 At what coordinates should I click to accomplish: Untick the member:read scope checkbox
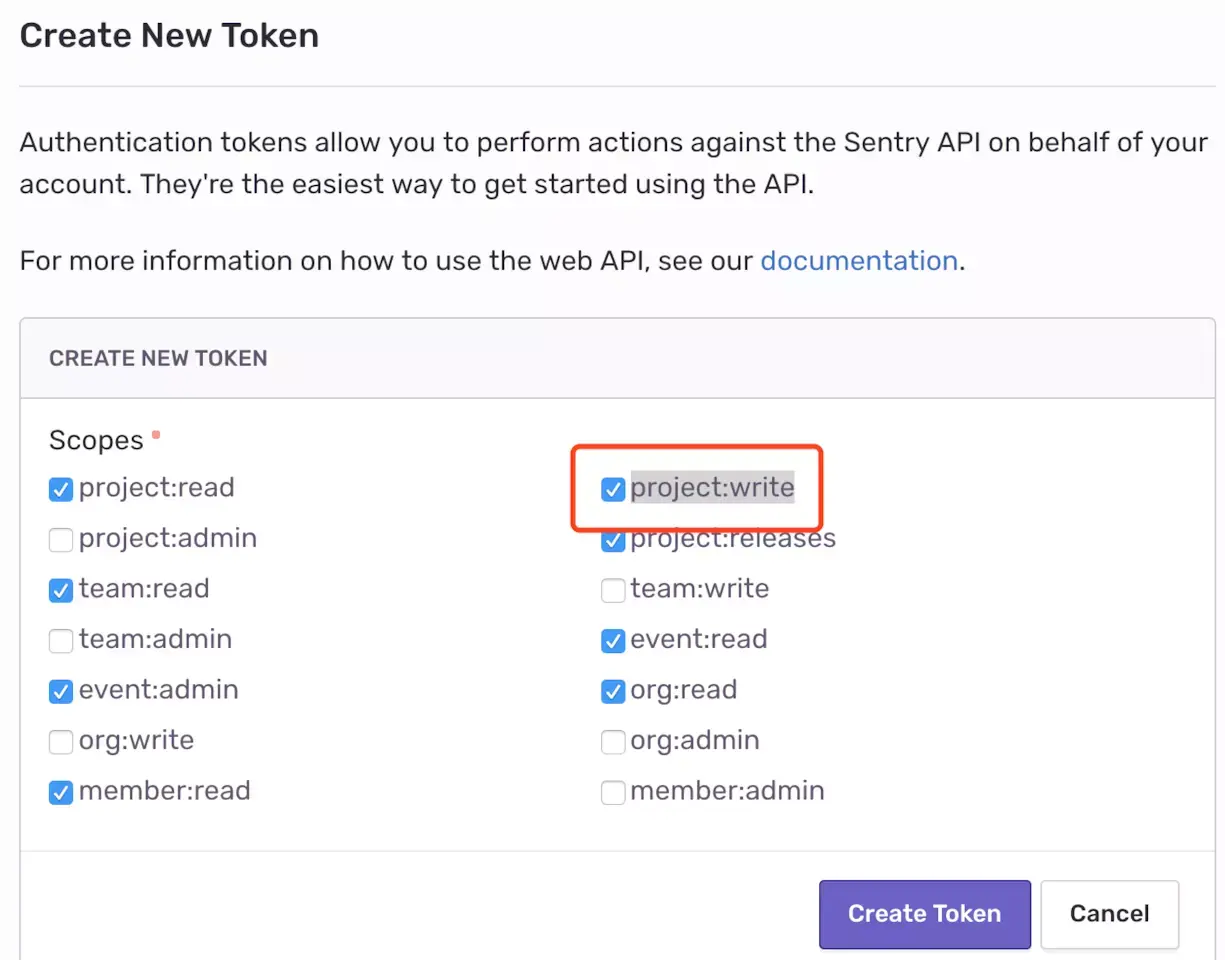click(x=61, y=793)
